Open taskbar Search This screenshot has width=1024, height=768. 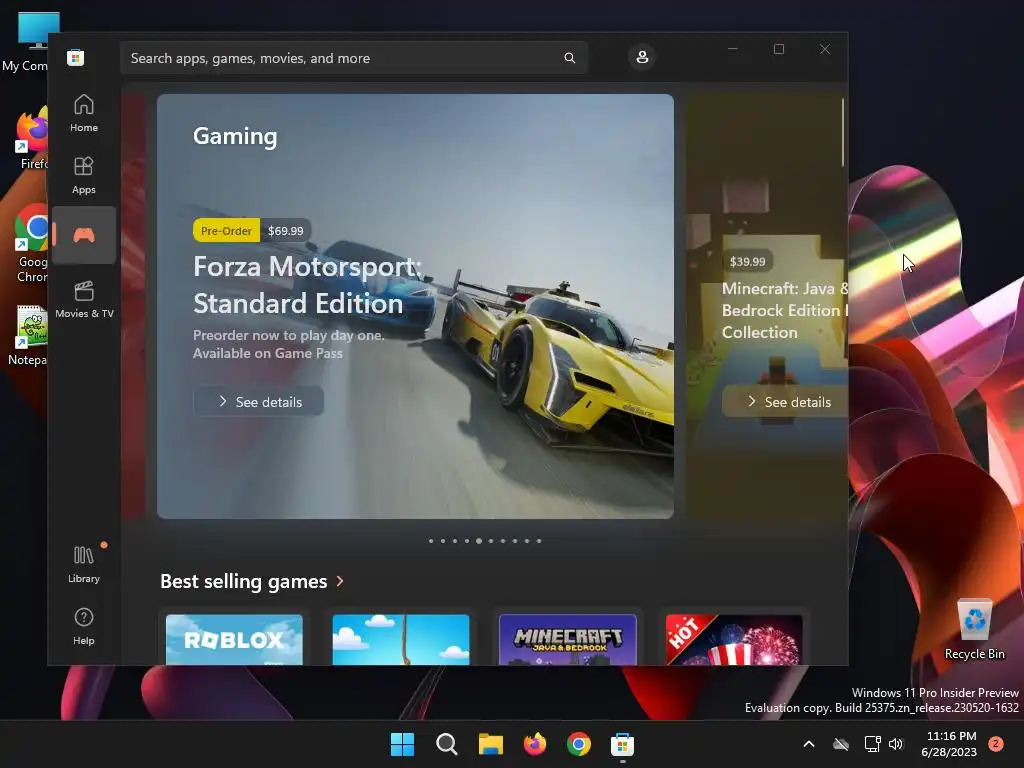447,744
